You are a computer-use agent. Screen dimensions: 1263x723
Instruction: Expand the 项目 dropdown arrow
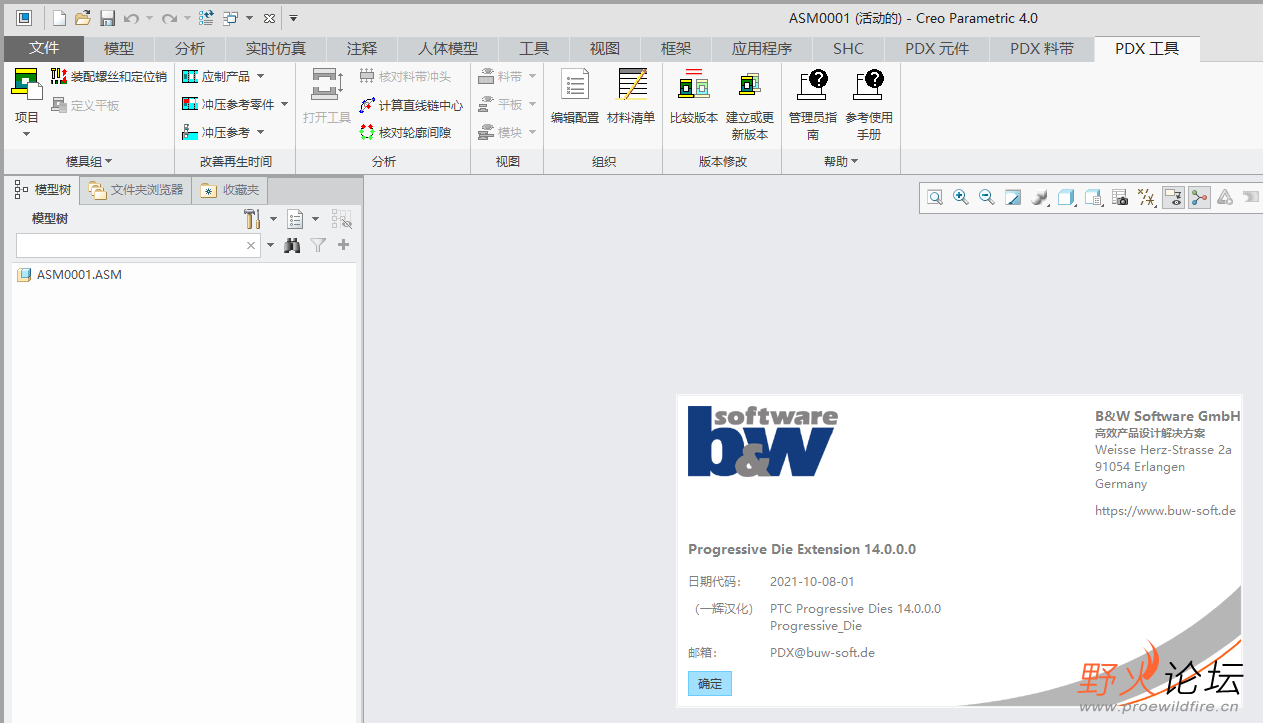[x=26, y=134]
